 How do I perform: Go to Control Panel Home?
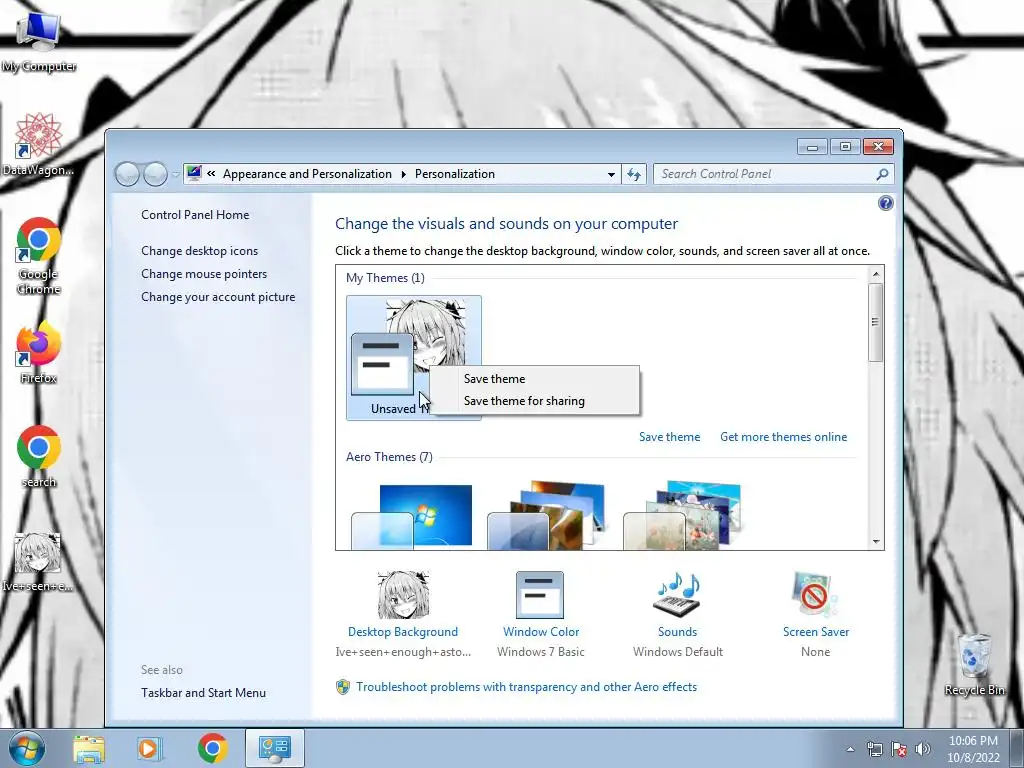click(x=195, y=215)
